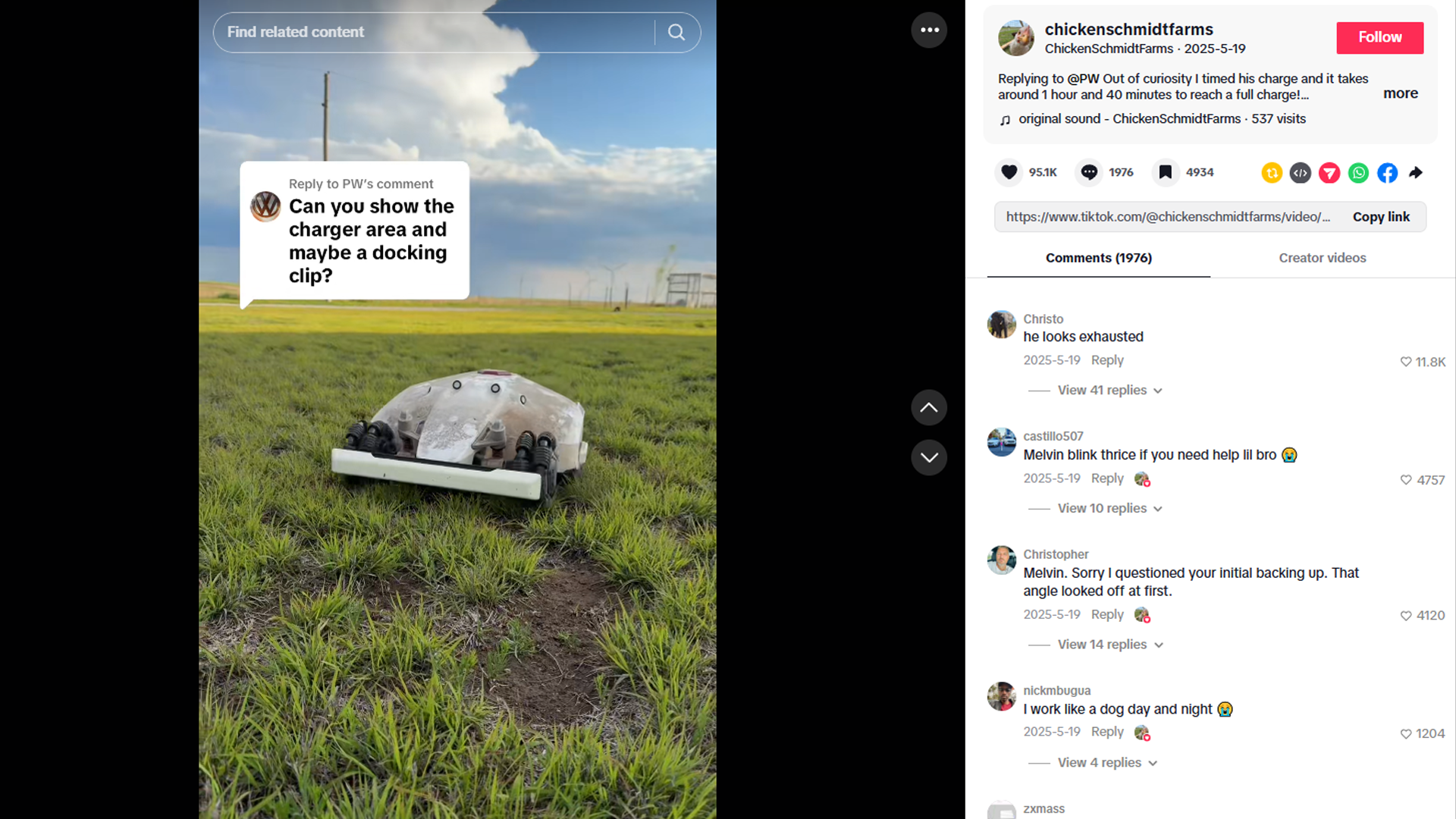Like Christo's comment with the heart
The height and width of the screenshot is (819, 1456).
point(1405,362)
